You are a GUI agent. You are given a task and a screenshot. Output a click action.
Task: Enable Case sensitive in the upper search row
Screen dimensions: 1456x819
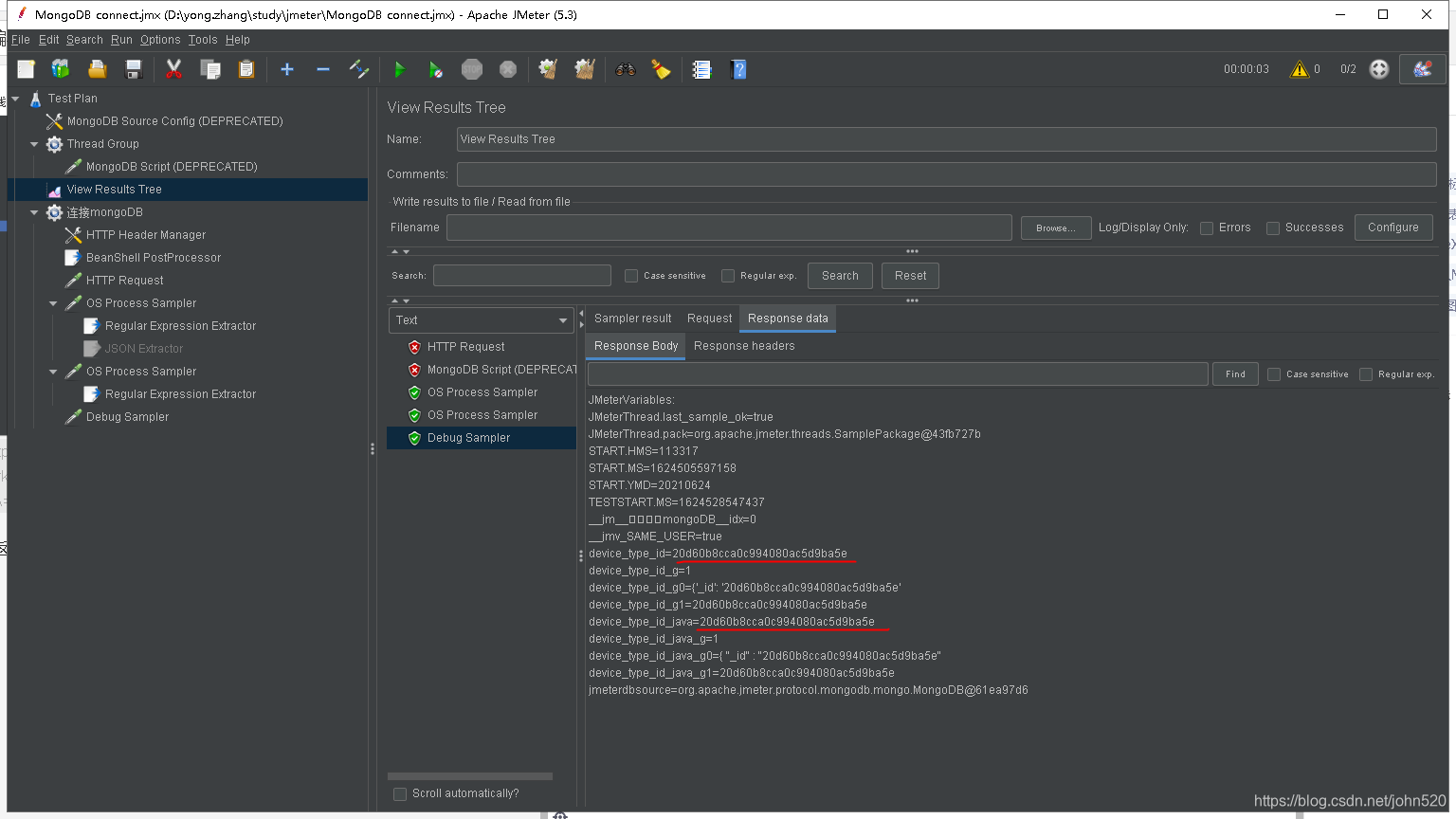[x=631, y=276]
